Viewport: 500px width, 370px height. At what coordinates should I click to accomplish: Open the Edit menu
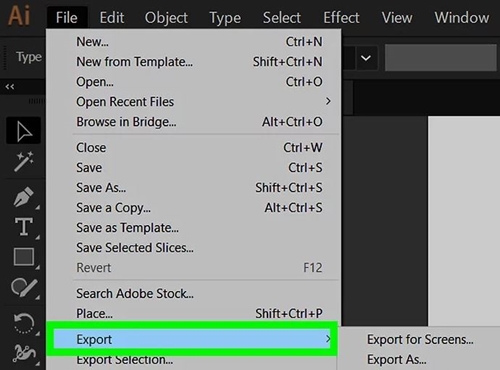click(112, 18)
